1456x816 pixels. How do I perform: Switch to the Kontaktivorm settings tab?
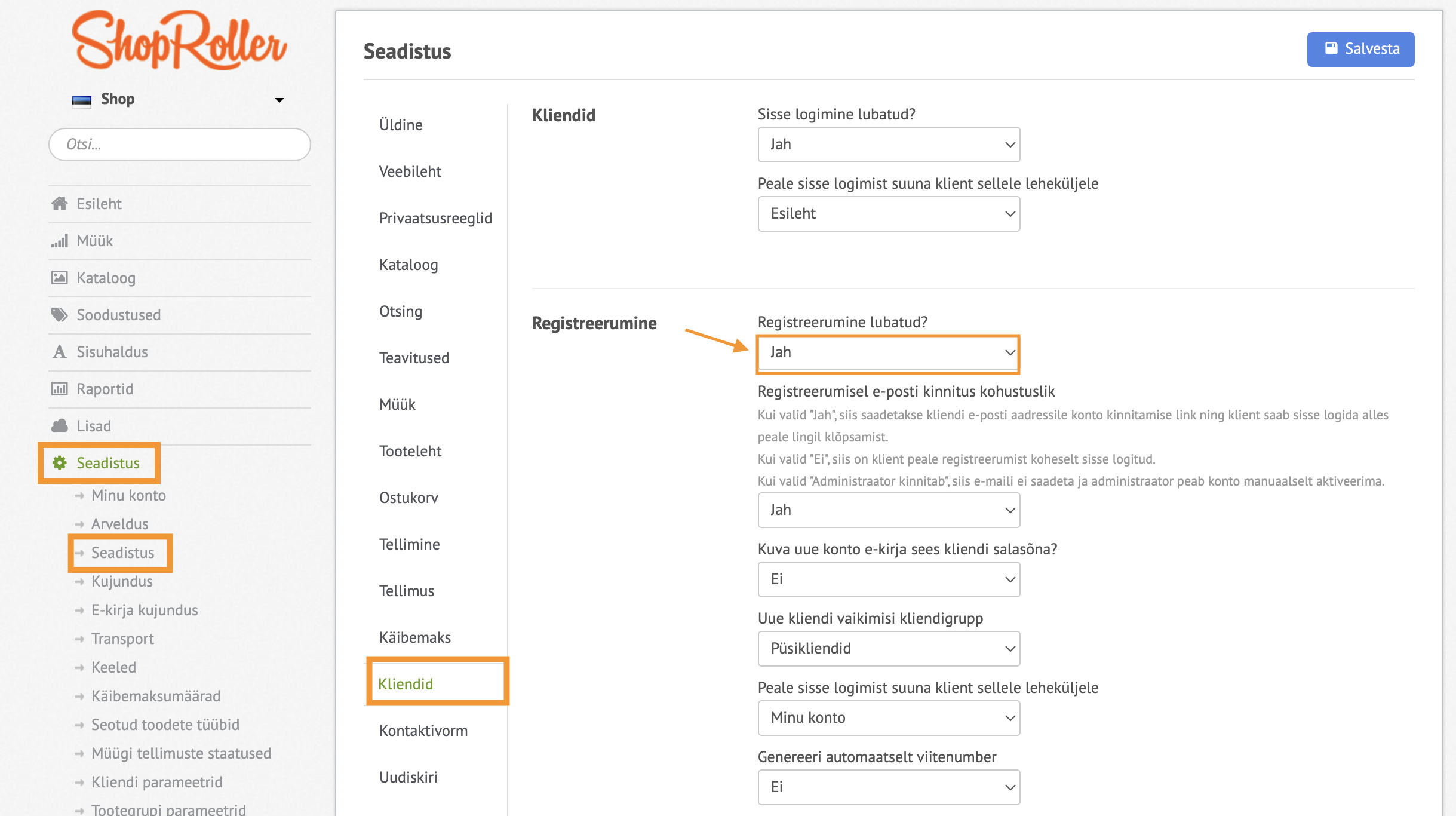click(x=423, y=731)
